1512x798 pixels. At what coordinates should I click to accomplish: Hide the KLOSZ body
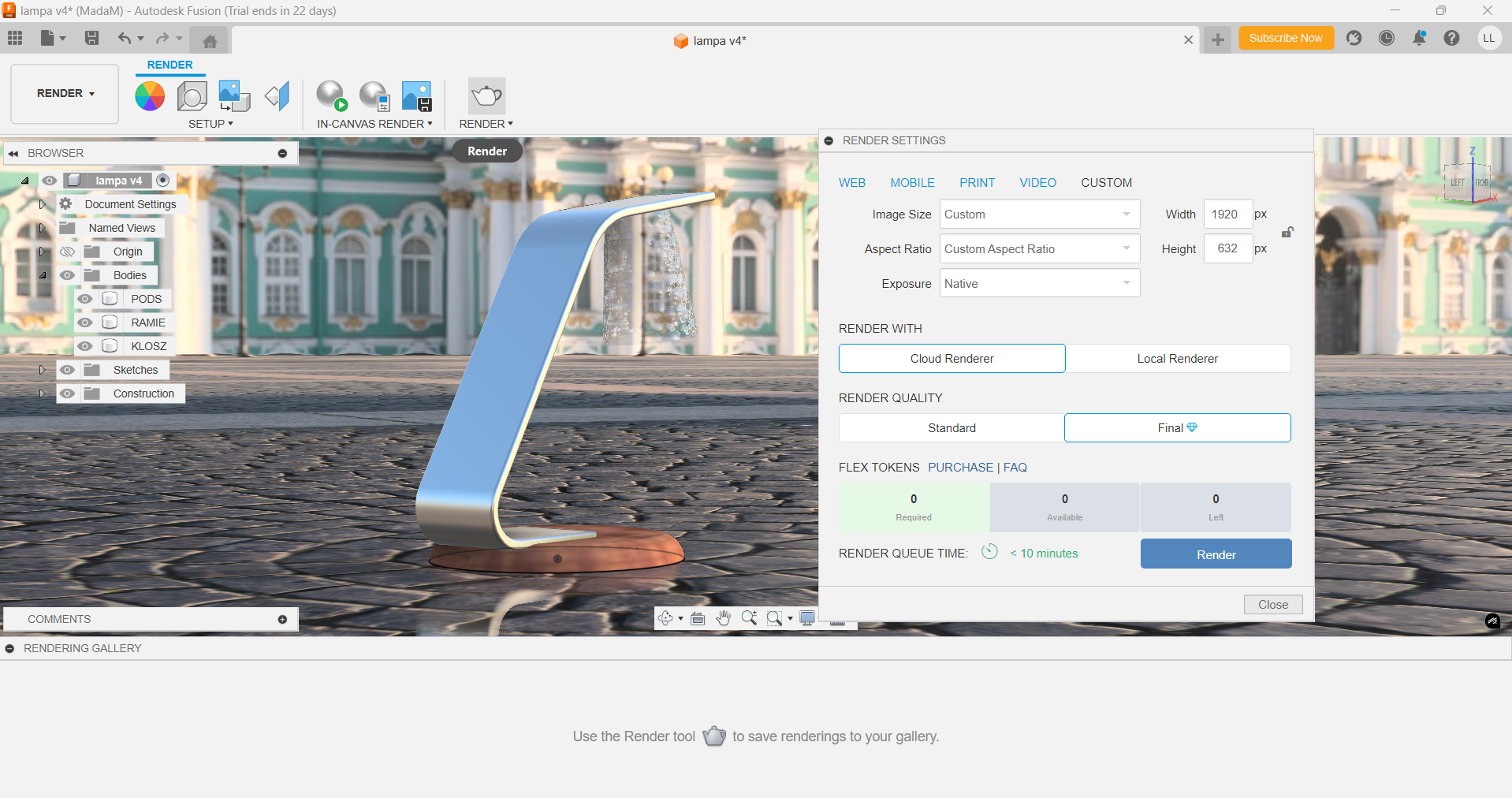click(x=85, y=346)
